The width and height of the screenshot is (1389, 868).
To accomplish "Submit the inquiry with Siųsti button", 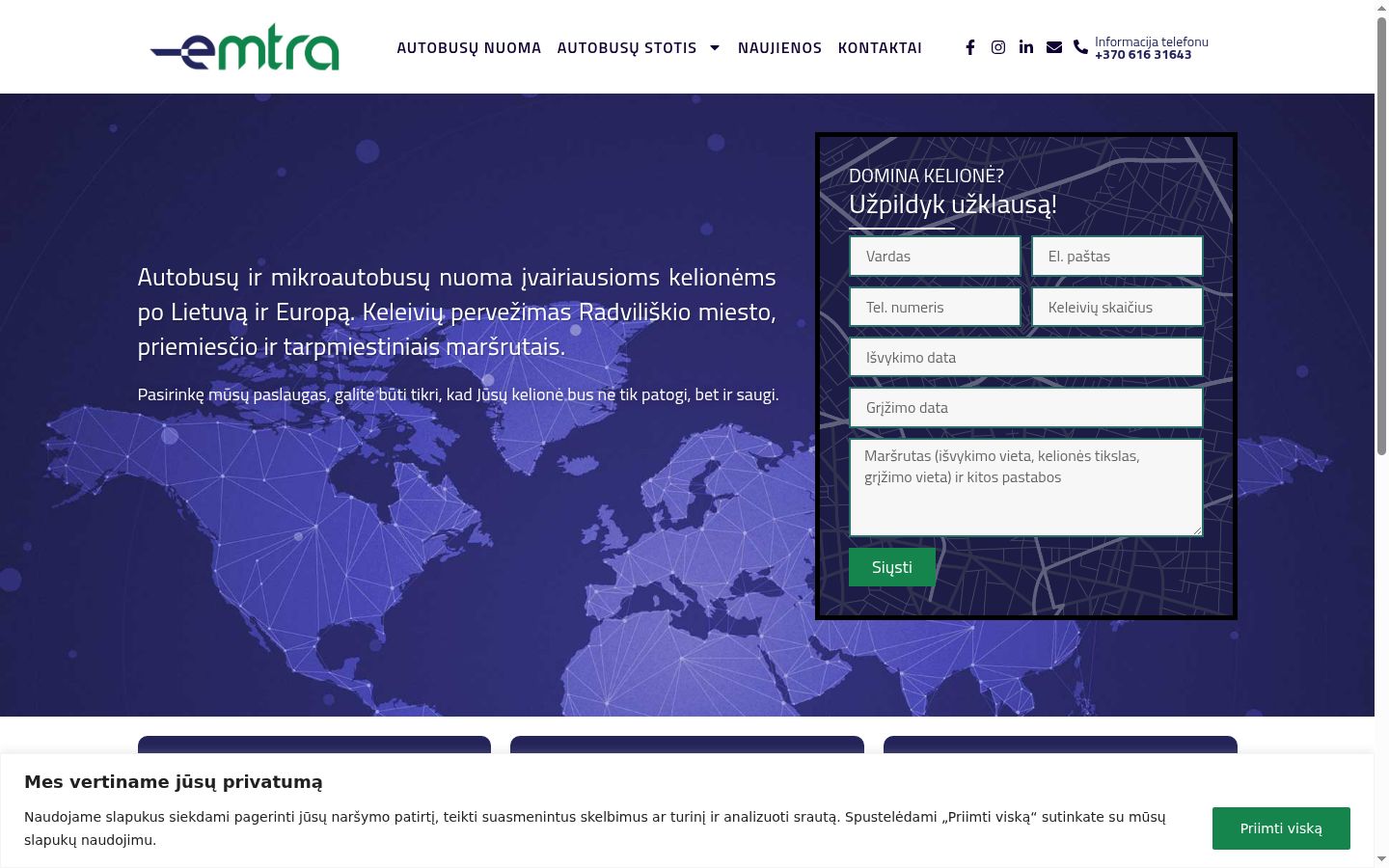I will (x=892, y=567).
